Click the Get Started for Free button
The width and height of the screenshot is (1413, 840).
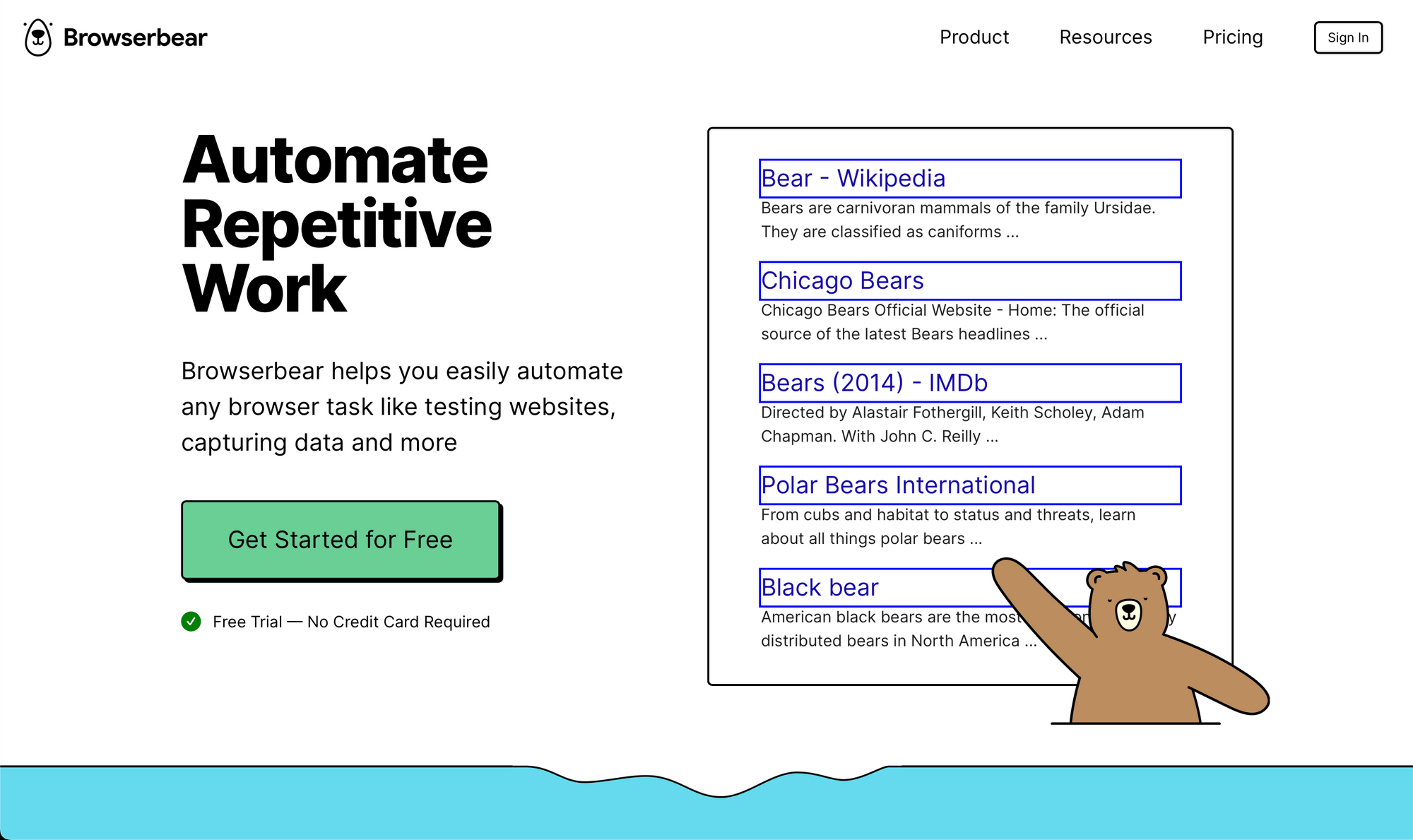340,539
